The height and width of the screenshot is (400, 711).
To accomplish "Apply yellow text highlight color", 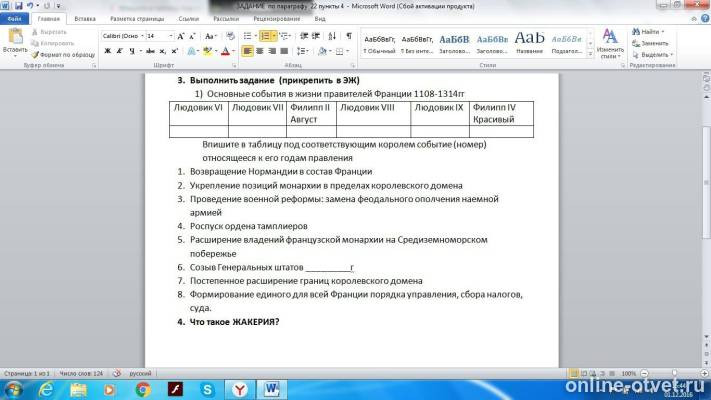I will coord(208,51).
